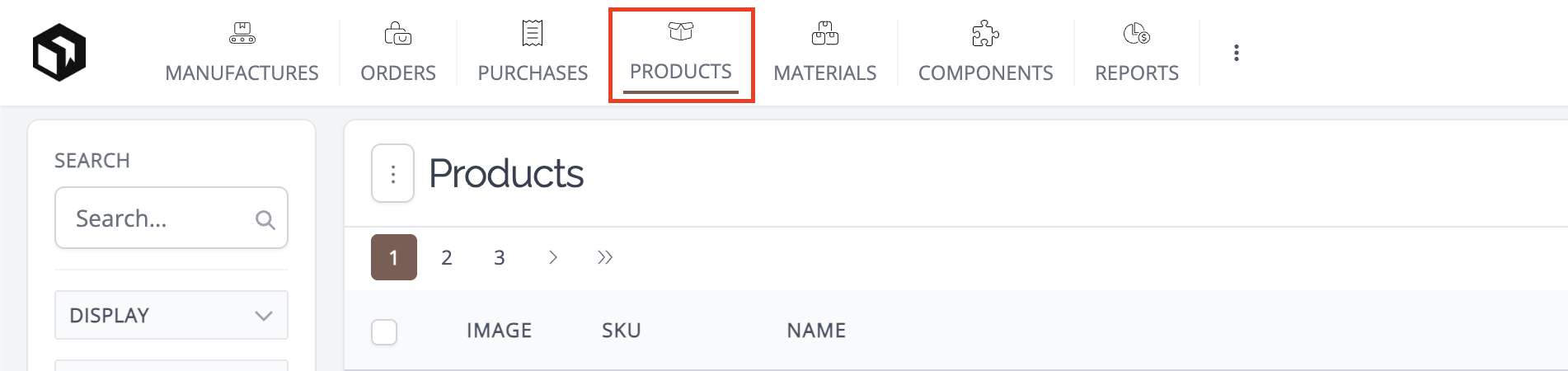The width and height of the screenshot is (1568, 371).
Task: Sort by the SKU column header
Action: [x=622, y=331]
